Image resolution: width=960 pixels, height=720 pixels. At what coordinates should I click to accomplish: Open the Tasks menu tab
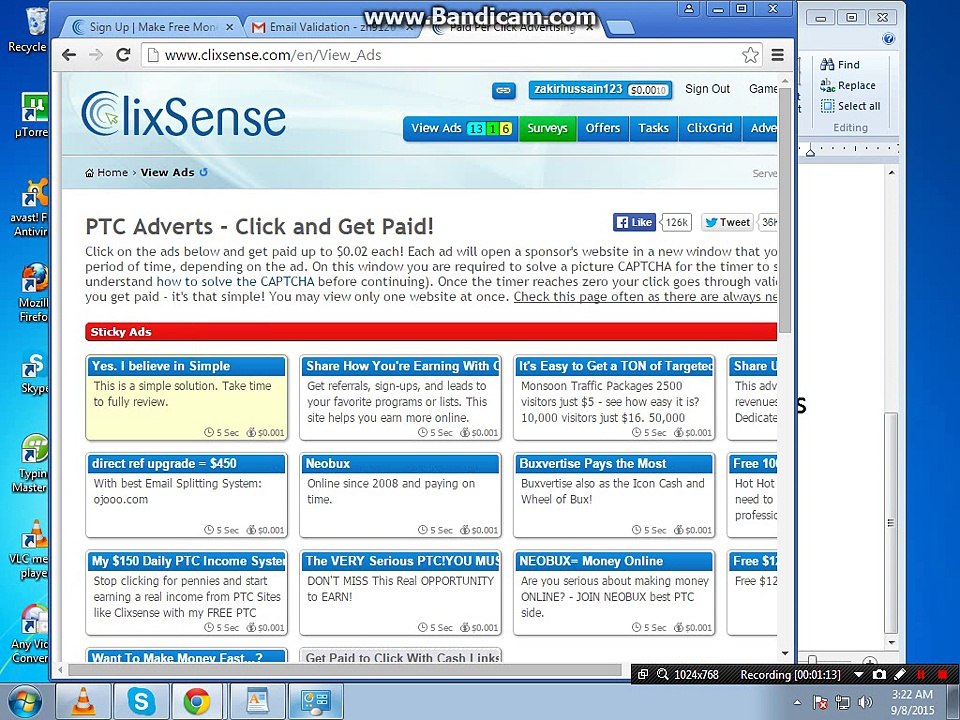pyautogui.click(x=653, y=129)
